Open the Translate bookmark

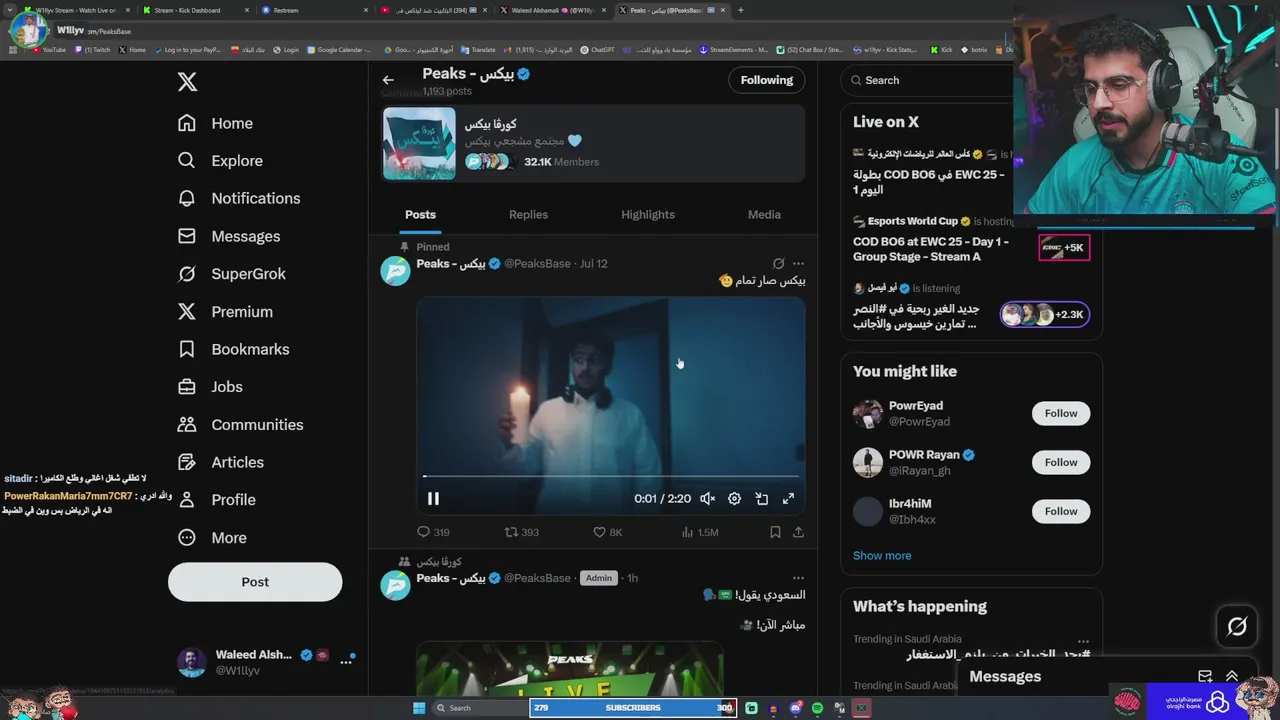click(x=478, y=49)
